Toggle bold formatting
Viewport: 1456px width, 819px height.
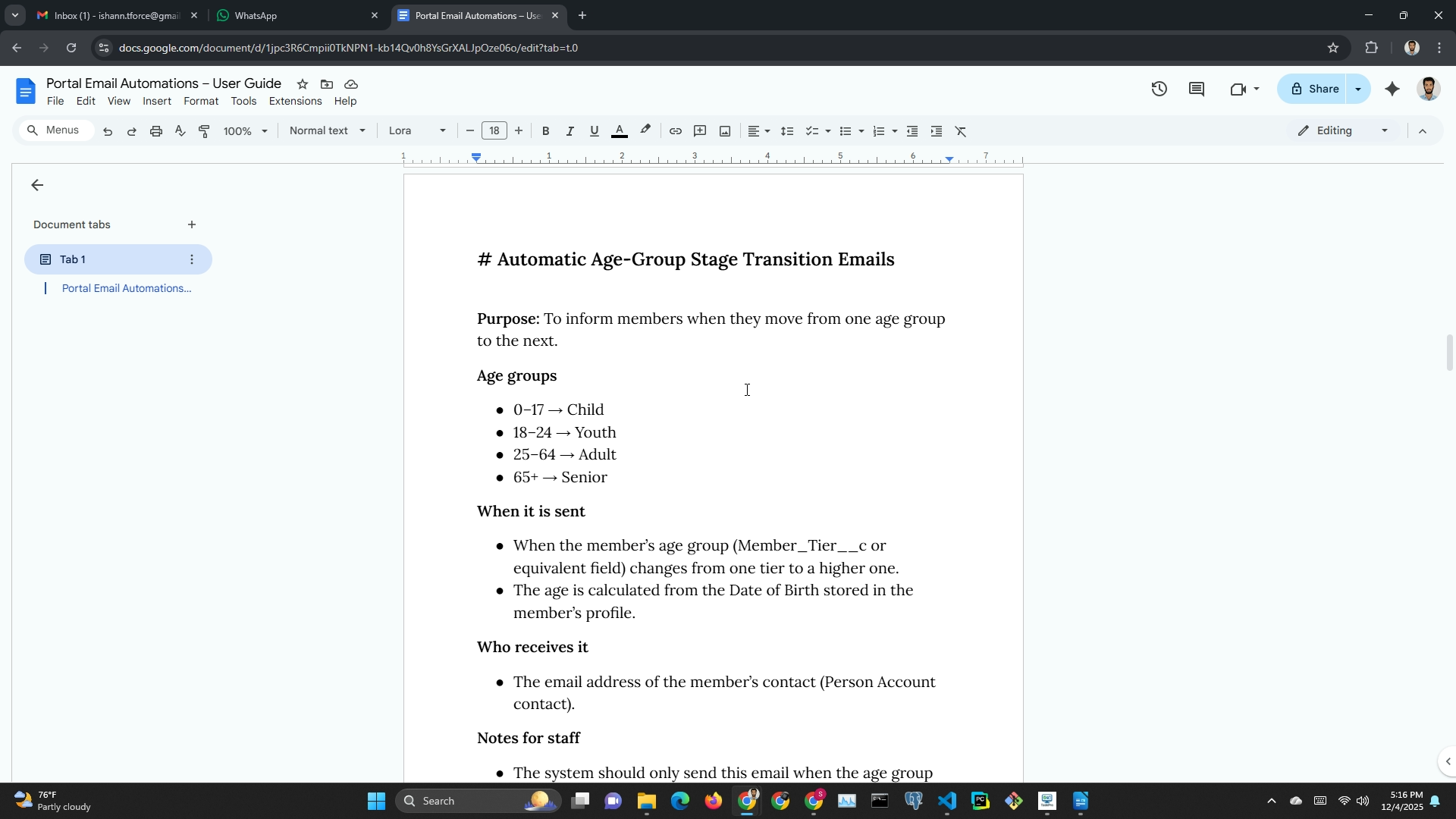pos(545,131)
